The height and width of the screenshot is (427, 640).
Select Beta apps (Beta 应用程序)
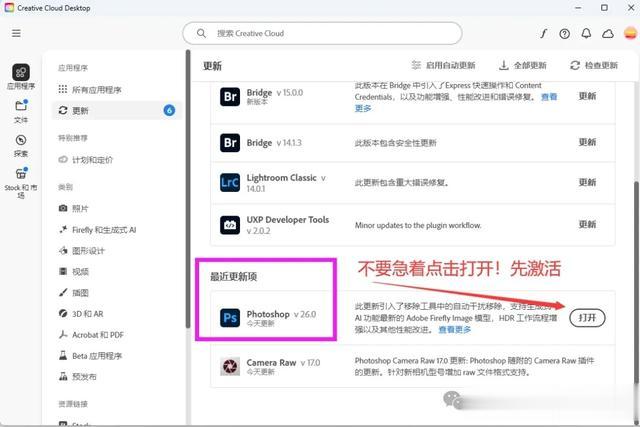[x=90, y=356]
